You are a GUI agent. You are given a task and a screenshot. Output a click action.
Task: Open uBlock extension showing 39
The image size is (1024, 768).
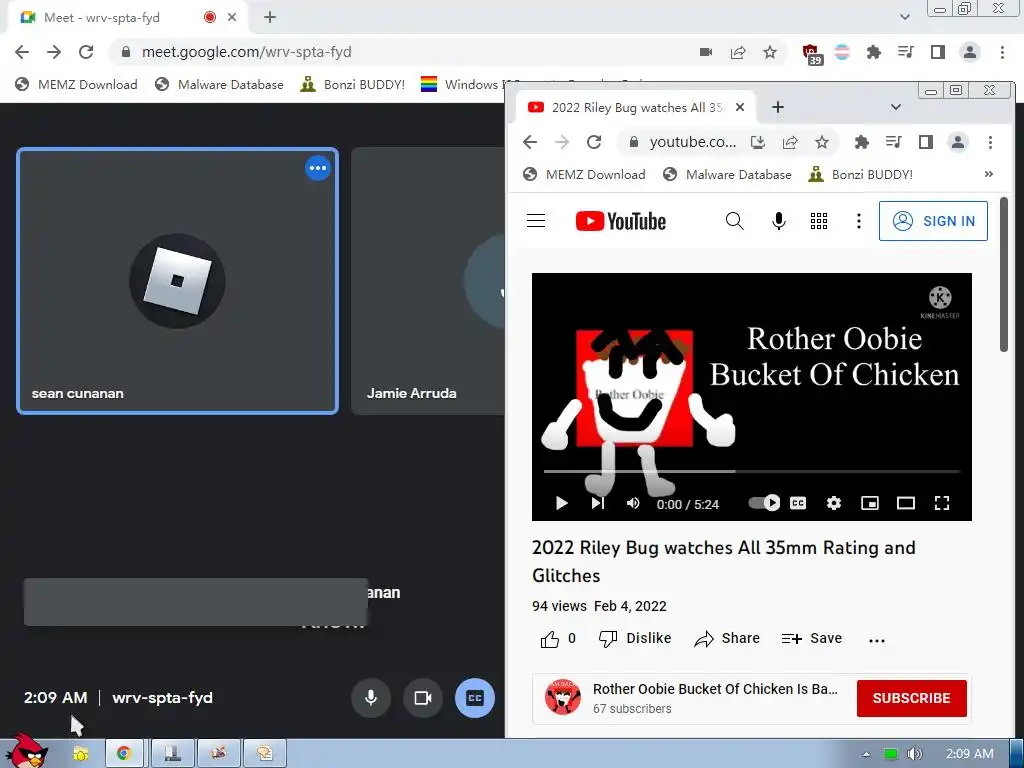[x=811, y=54]
